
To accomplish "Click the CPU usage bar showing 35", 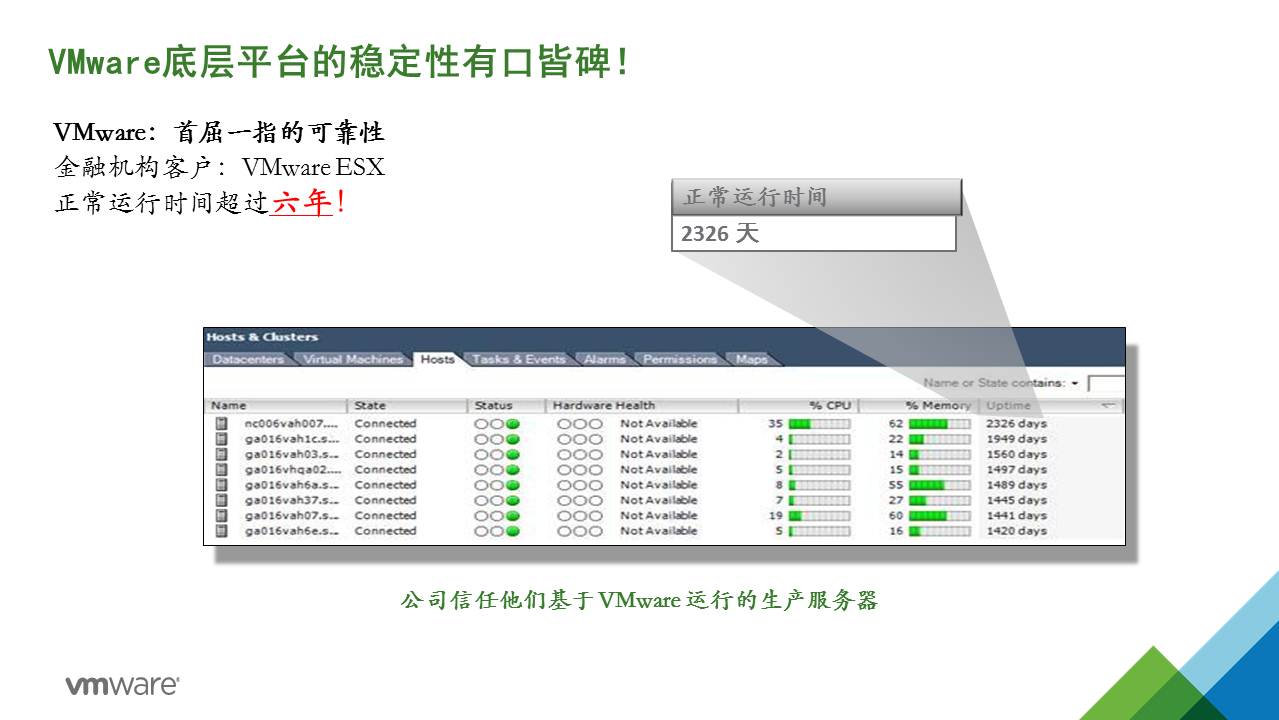I will (819, 424).
